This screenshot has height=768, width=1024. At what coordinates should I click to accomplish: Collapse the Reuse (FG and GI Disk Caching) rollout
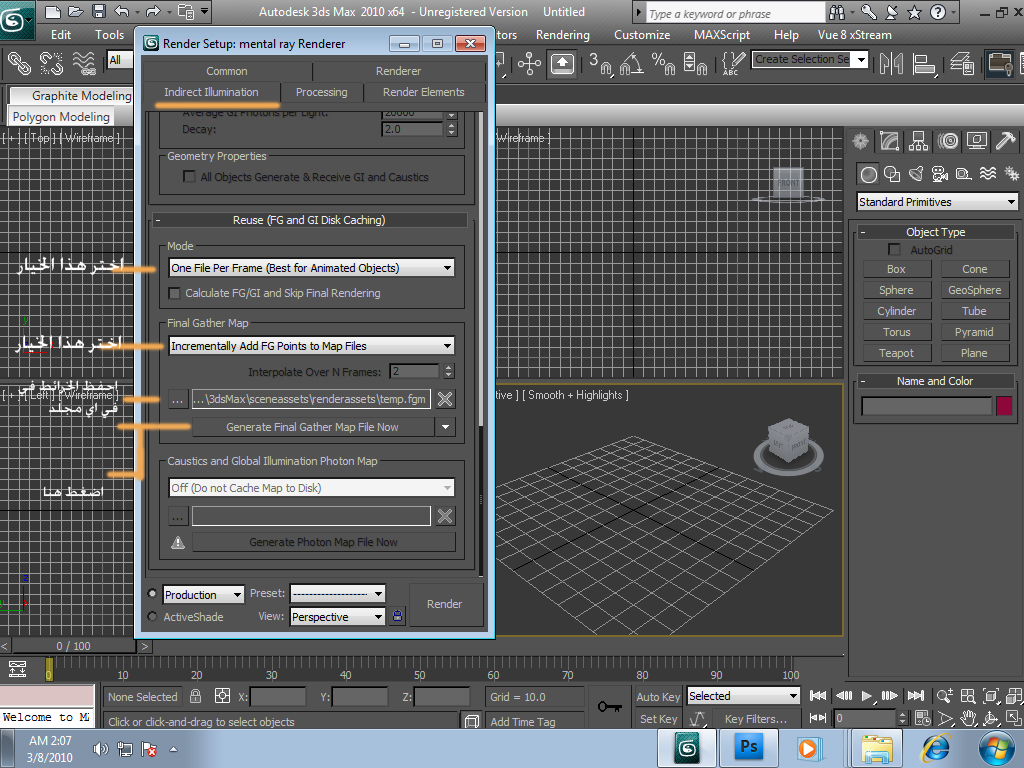(x=309, y=220)
